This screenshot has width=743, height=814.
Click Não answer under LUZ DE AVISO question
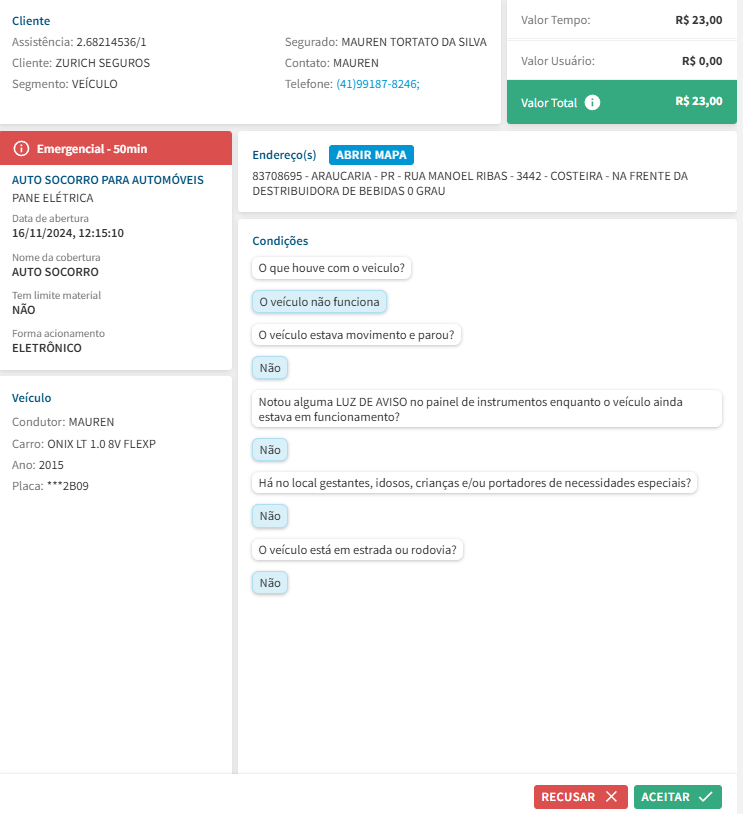click(x=270, y=450)
